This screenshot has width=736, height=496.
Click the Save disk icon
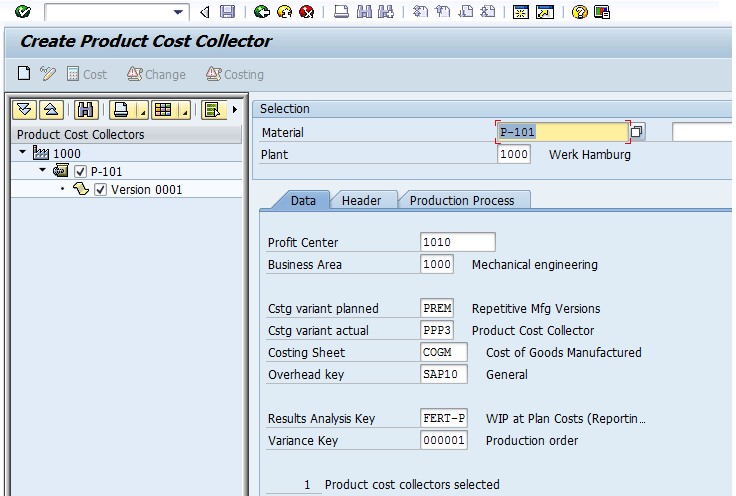click(228, 12)
